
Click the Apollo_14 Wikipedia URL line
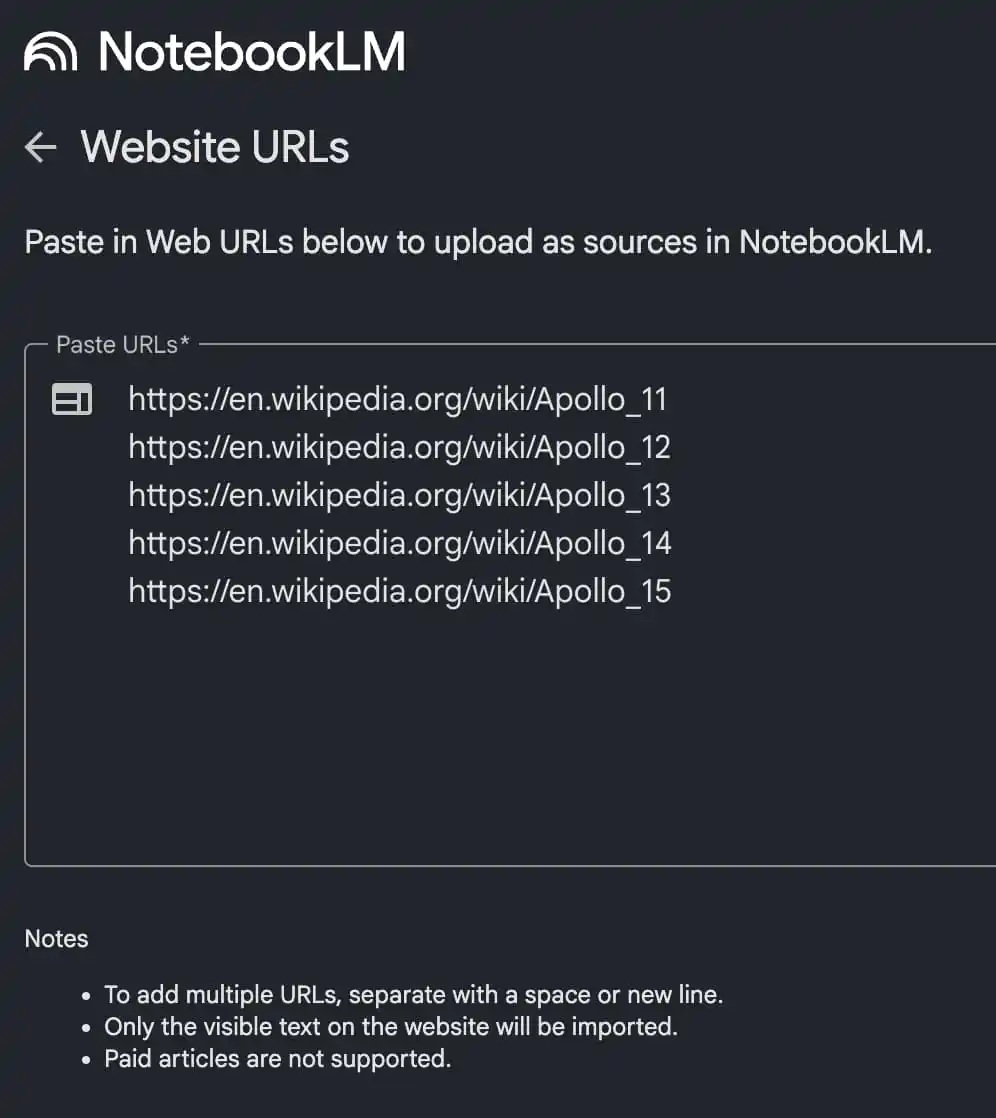[x=399, y=543]
